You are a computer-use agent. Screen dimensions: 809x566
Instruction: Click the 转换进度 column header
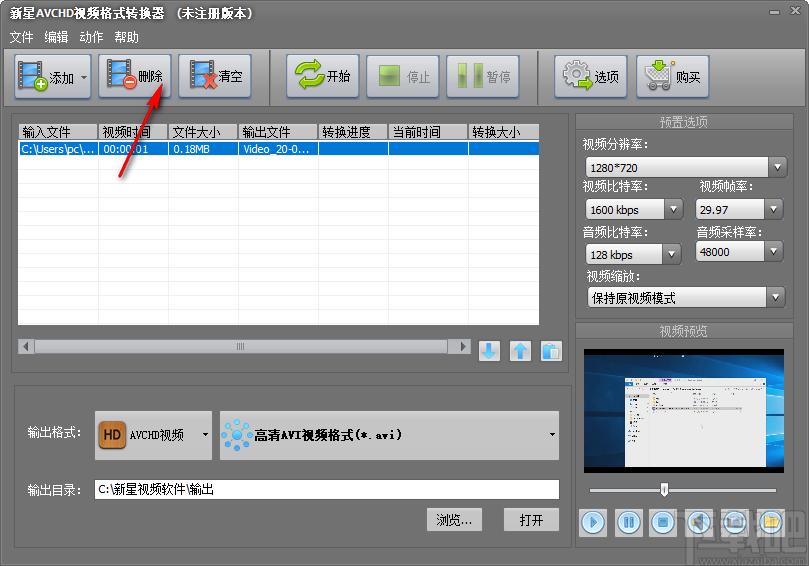pos(353,132)
